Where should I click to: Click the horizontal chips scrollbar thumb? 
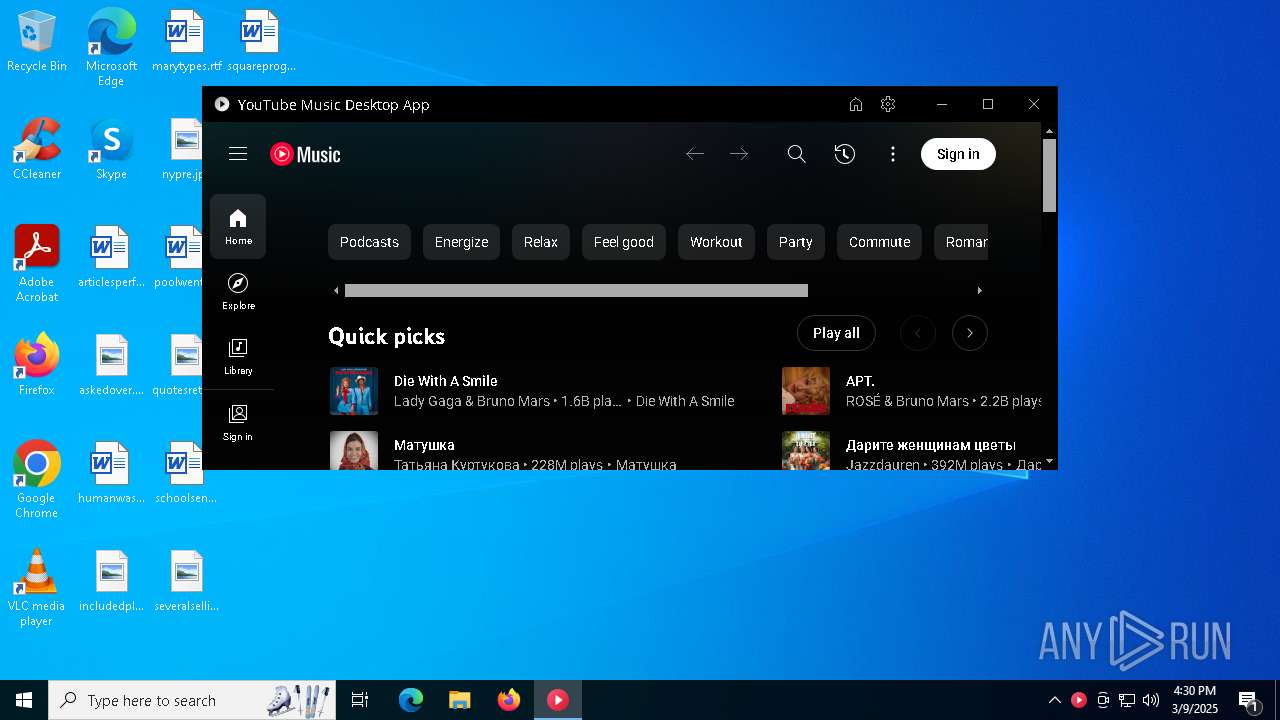coord(576,291)
